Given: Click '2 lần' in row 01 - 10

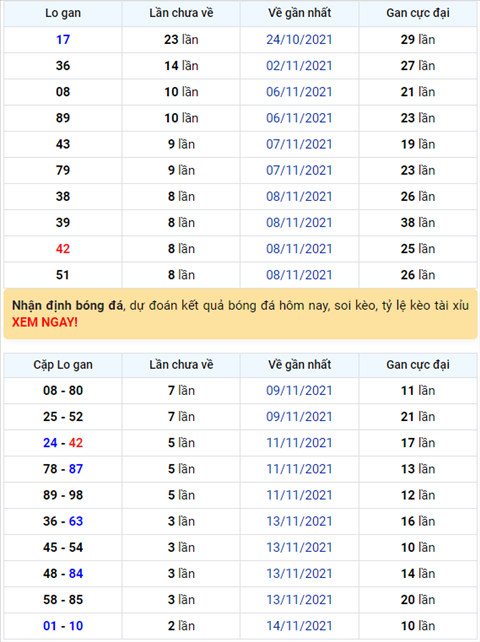Looking at the screenshot, I should click(181, 626).
